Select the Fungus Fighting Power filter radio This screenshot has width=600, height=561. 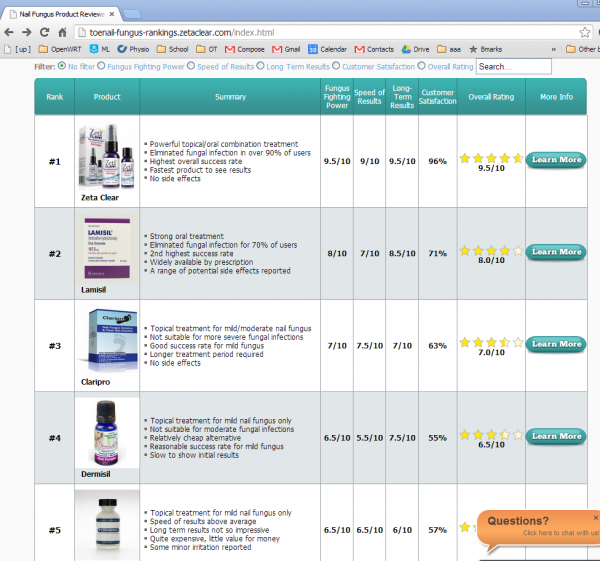click(101, 66)
